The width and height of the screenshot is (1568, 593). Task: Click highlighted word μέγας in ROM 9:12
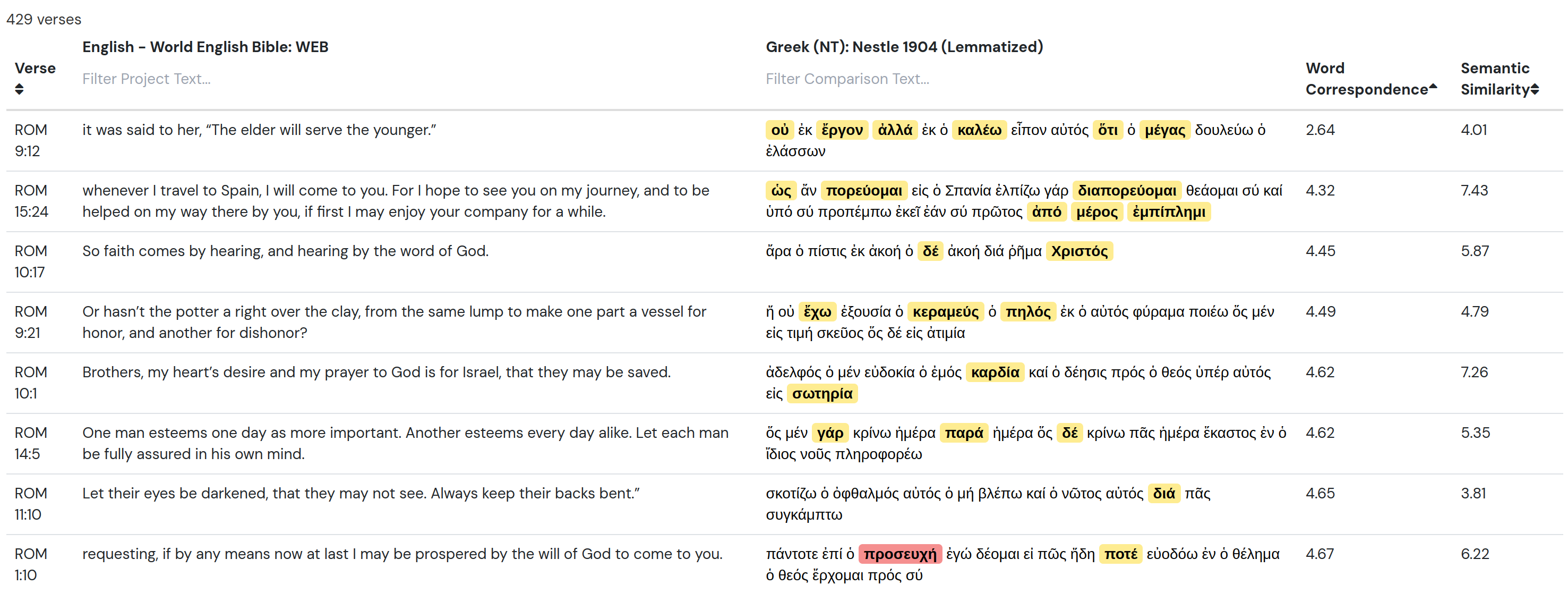(1164, 130)
